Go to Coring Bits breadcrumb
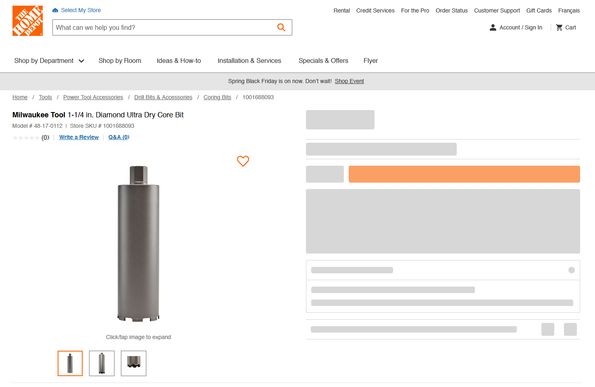The height and width of the screenshot is (387, 595). (217, 98)
